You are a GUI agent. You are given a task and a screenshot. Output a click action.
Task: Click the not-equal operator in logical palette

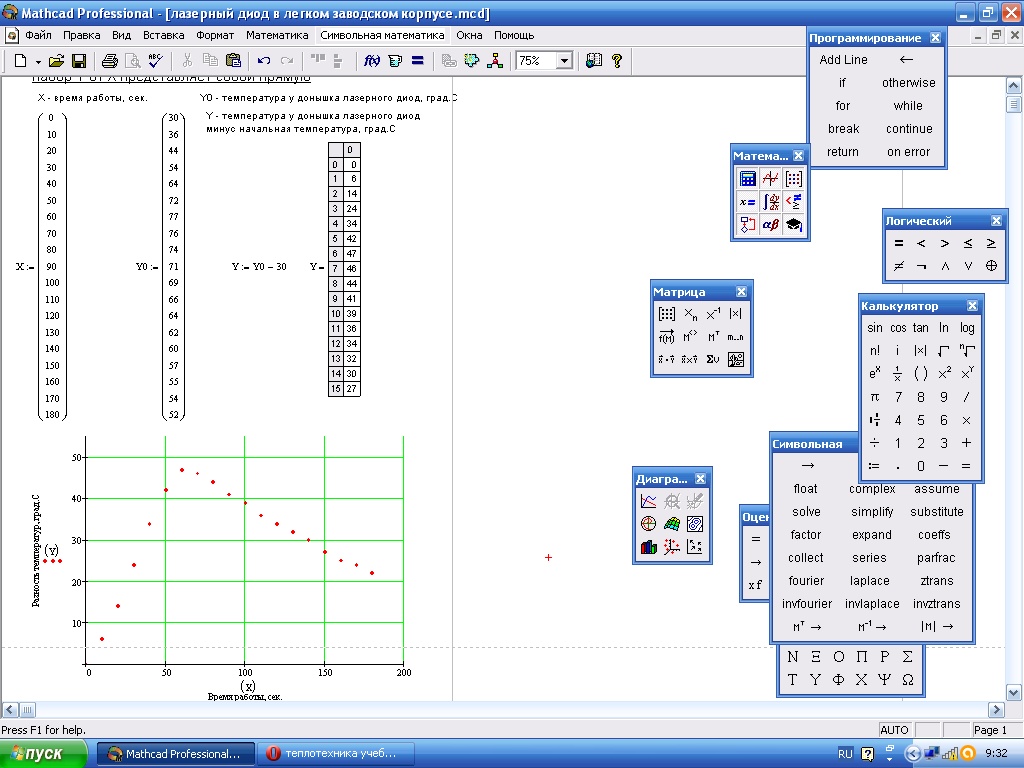pos(898,266)
